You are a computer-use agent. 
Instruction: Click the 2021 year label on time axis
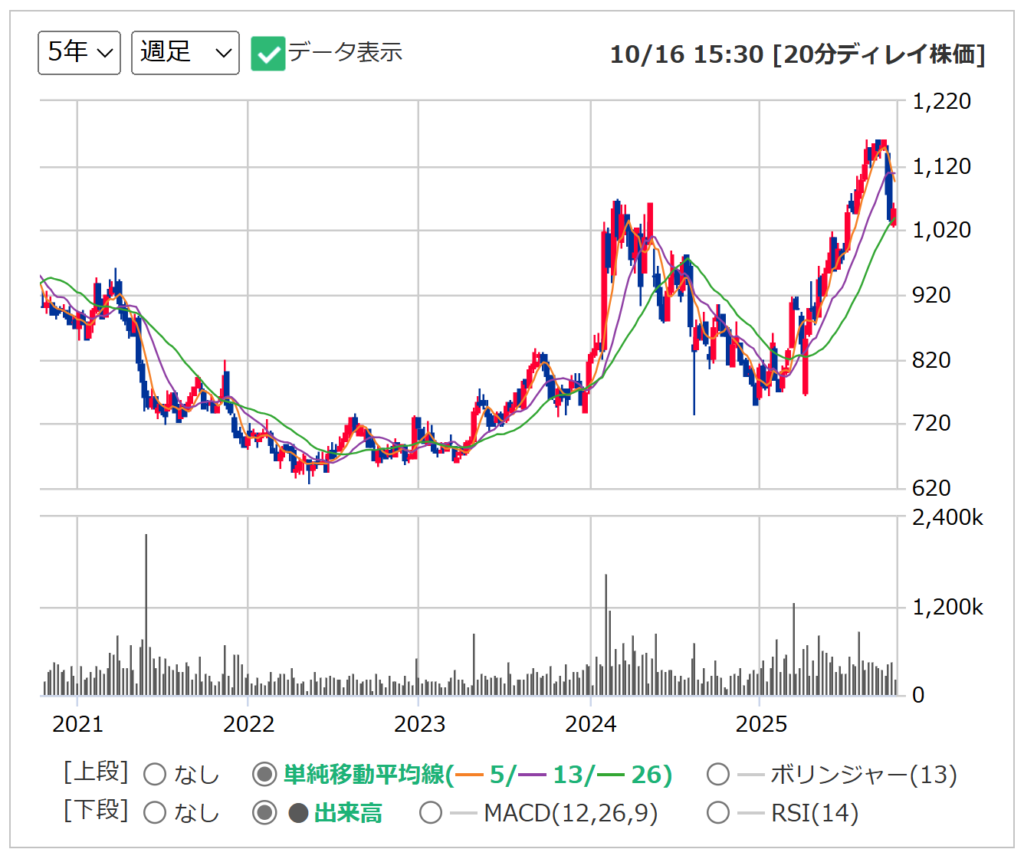[x=77, y=723]
